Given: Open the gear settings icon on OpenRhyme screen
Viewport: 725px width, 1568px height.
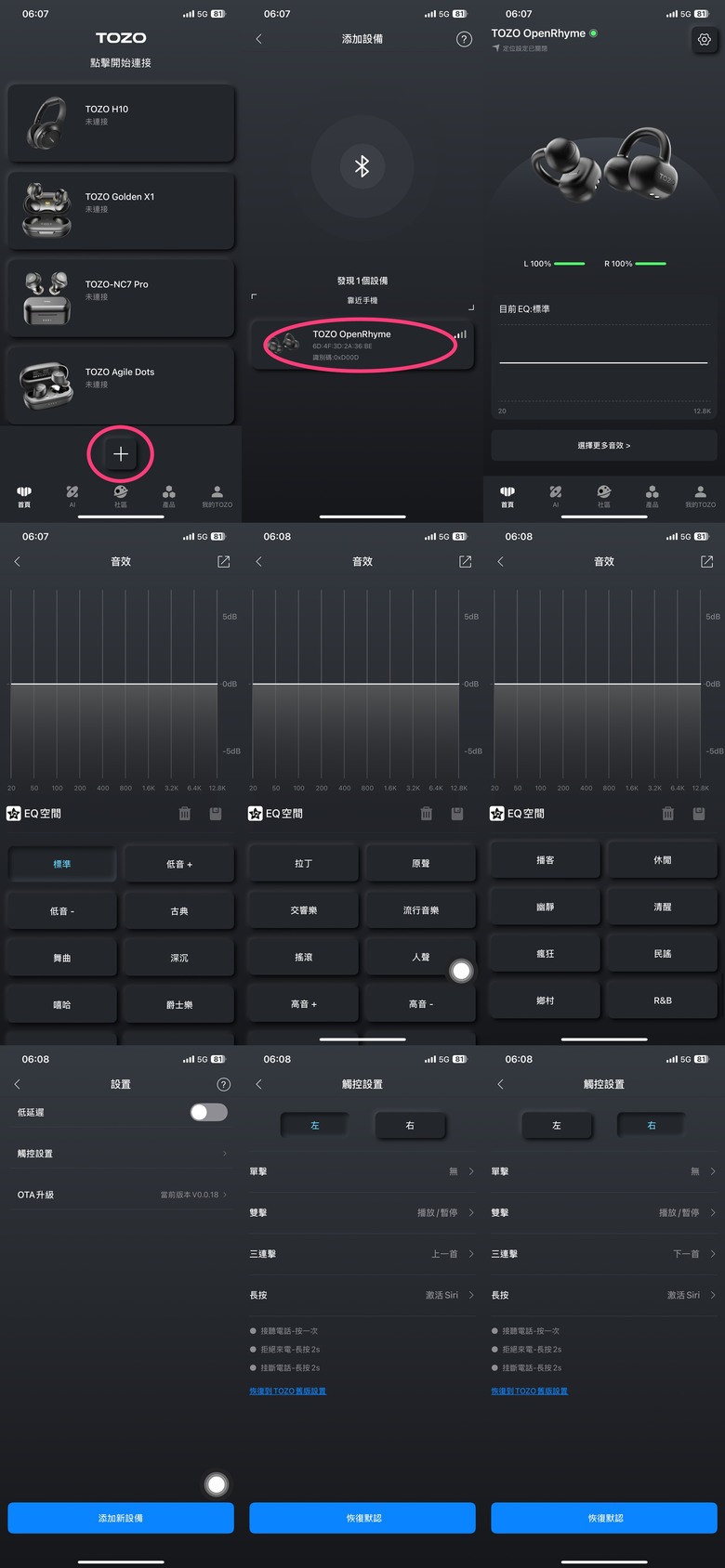Looking at the screenshot, I should point(705,39).
